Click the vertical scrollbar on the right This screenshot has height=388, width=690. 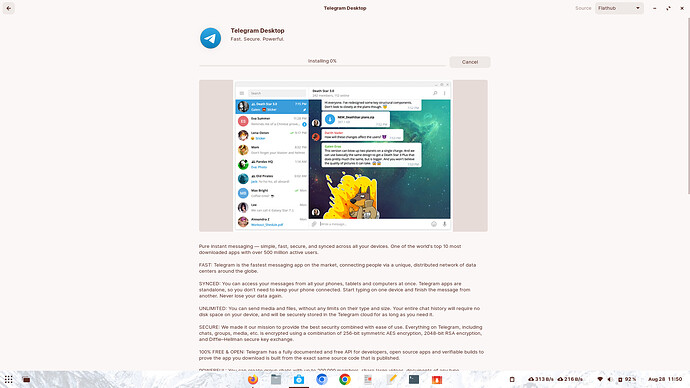pos(689,106)
